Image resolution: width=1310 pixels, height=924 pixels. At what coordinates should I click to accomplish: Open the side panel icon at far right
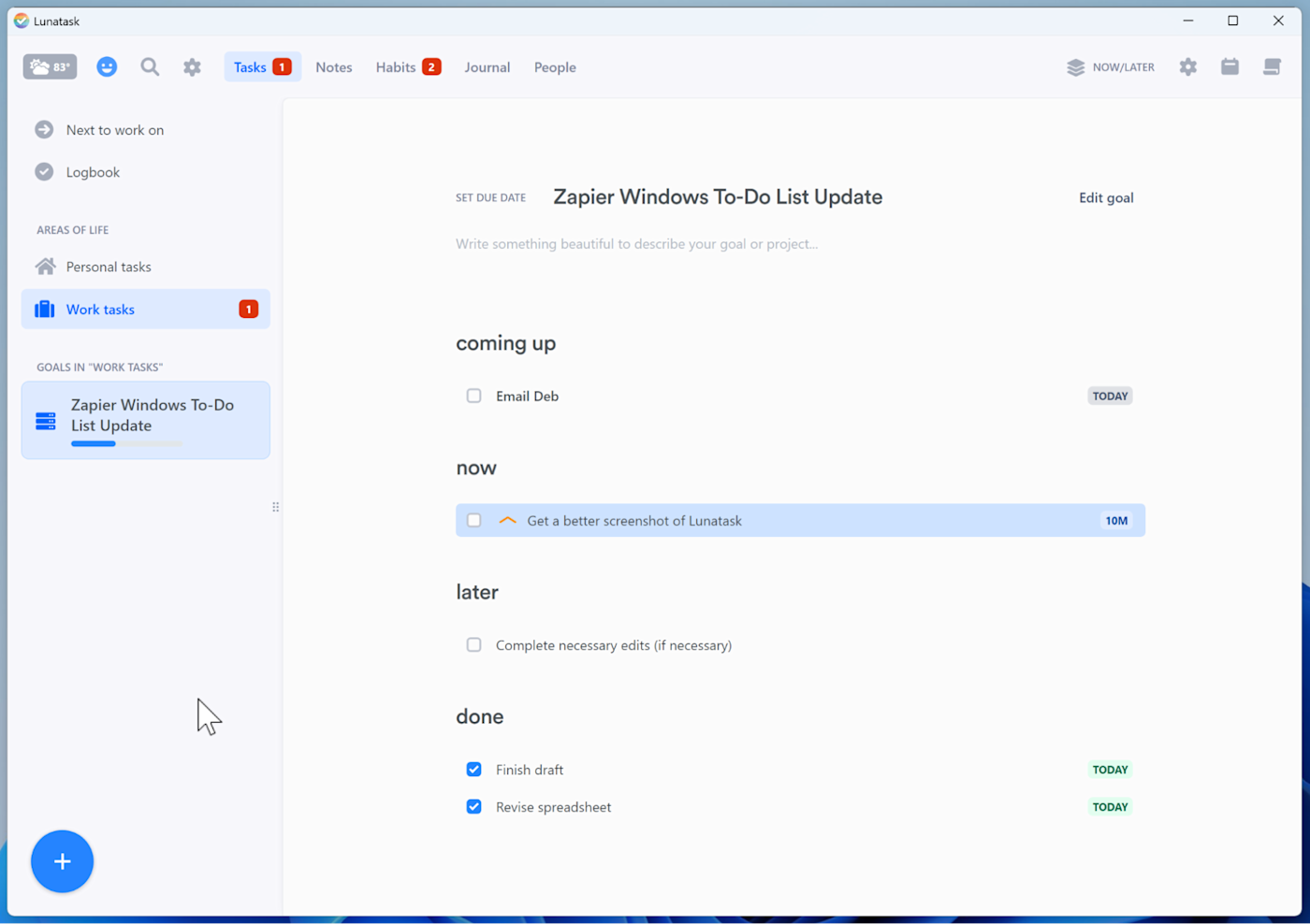(x=1272, y=66)
